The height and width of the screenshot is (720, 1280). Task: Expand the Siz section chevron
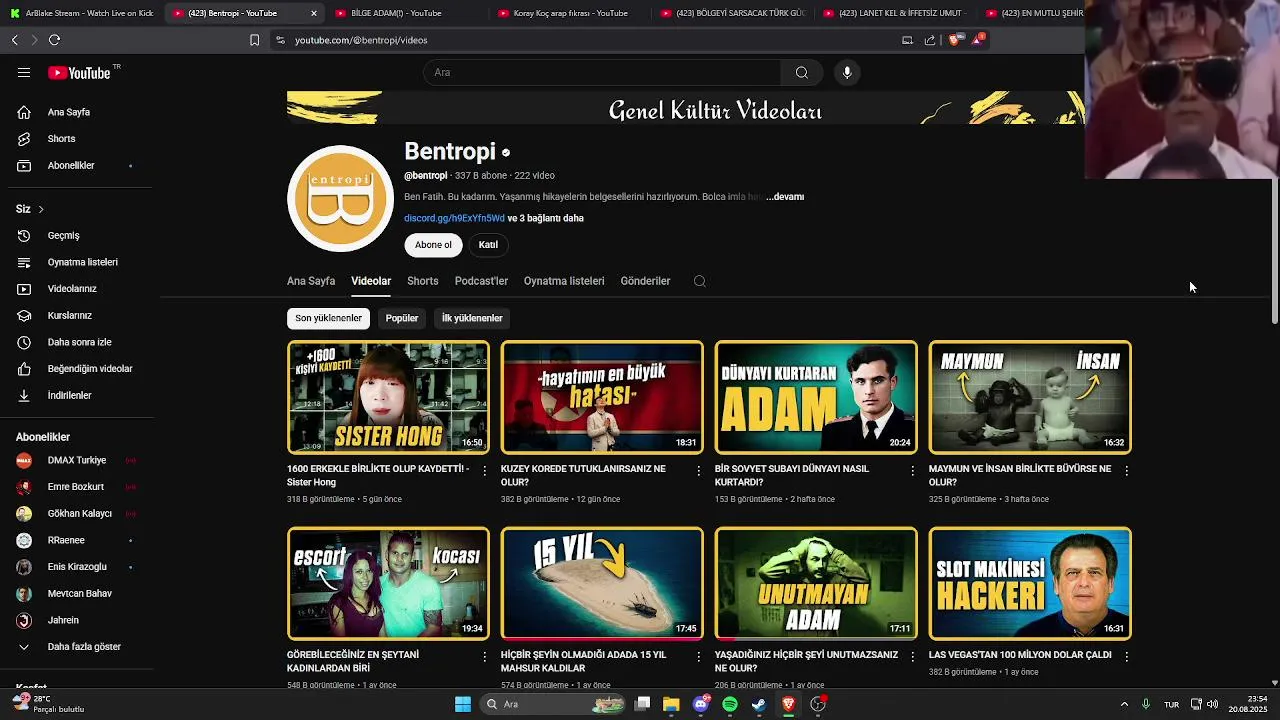(x=41, y=209)
